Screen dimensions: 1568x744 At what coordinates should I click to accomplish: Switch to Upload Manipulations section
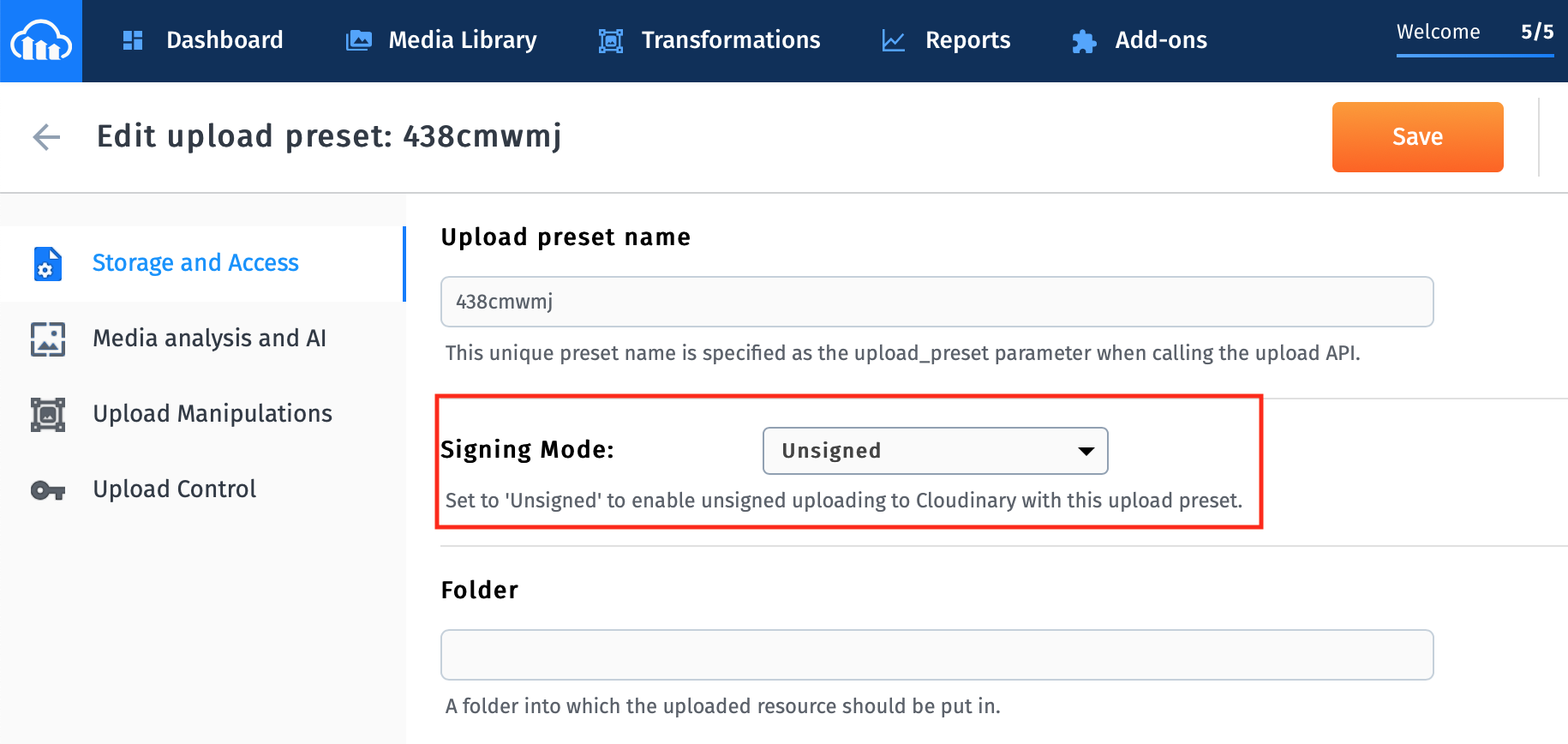pyautogui.click(x=212, y=414)
